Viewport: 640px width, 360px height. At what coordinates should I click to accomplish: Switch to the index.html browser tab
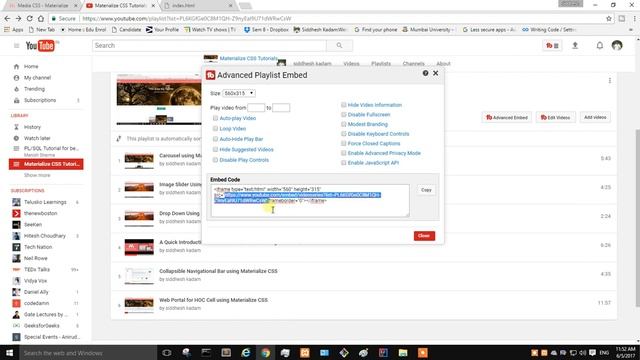(198, 6)
